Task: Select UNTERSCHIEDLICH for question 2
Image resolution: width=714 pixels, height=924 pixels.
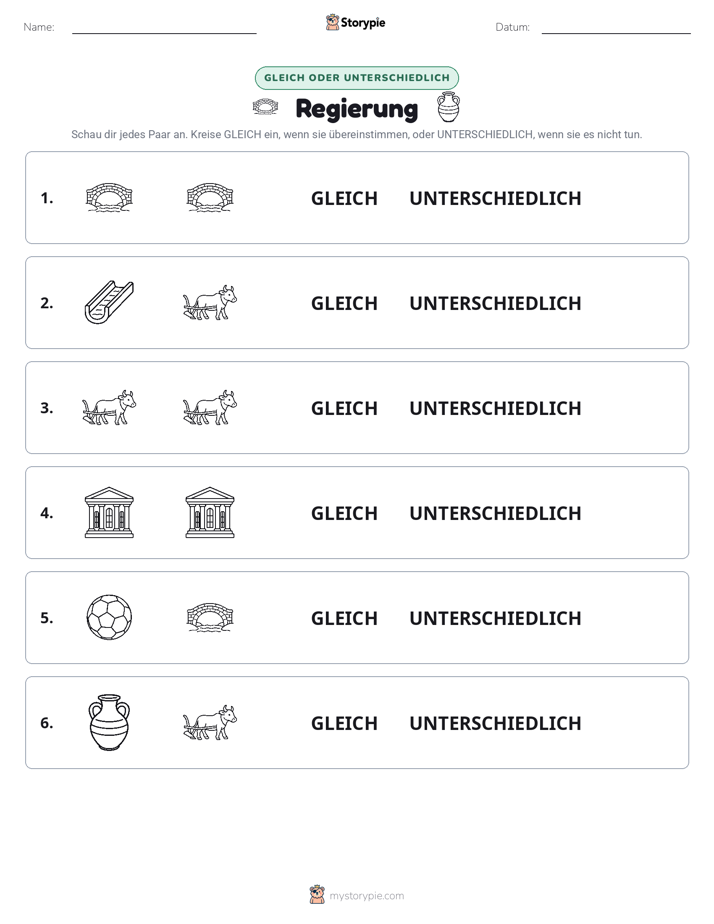Action: click(x=495, y=303)
